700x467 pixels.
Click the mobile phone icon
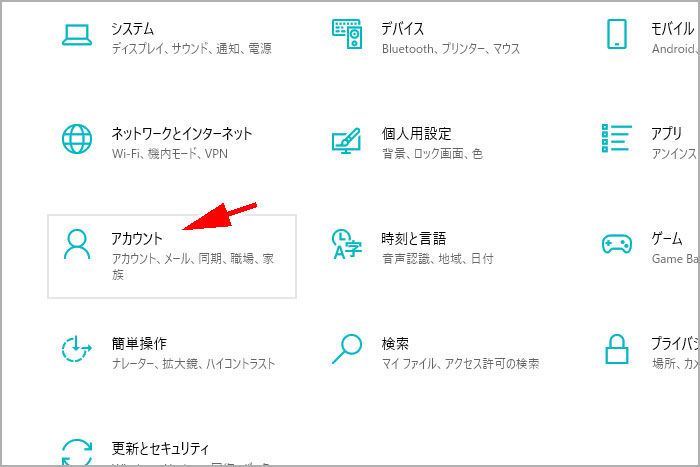[616, 35]
